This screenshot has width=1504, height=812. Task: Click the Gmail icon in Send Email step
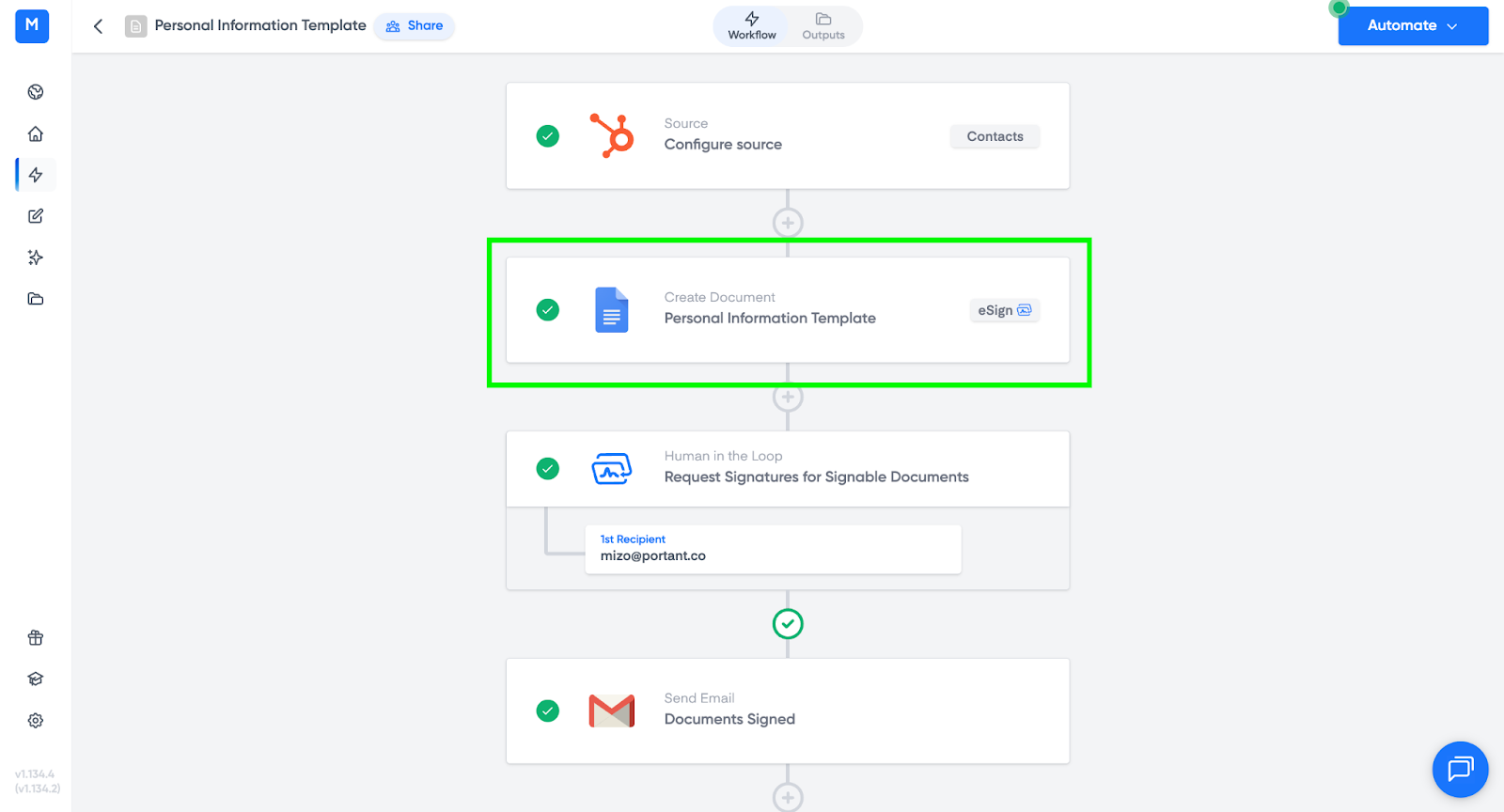click(611, 710)
